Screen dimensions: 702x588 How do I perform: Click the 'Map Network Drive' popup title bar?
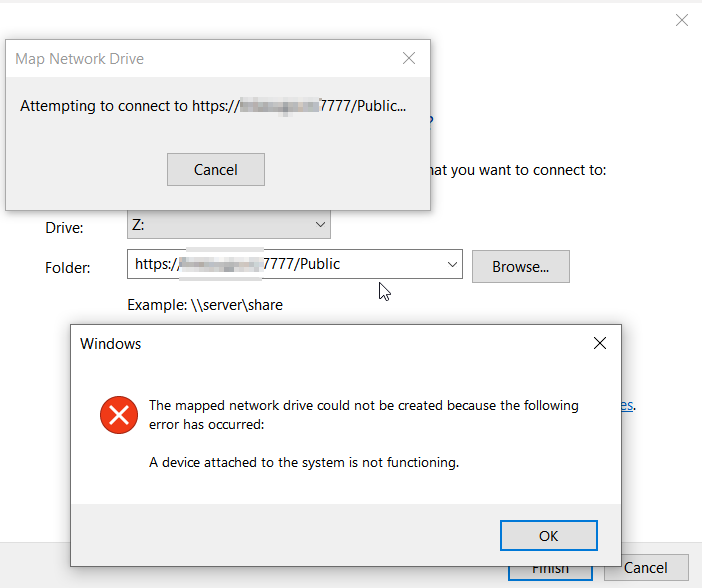(x=201, y=58)
